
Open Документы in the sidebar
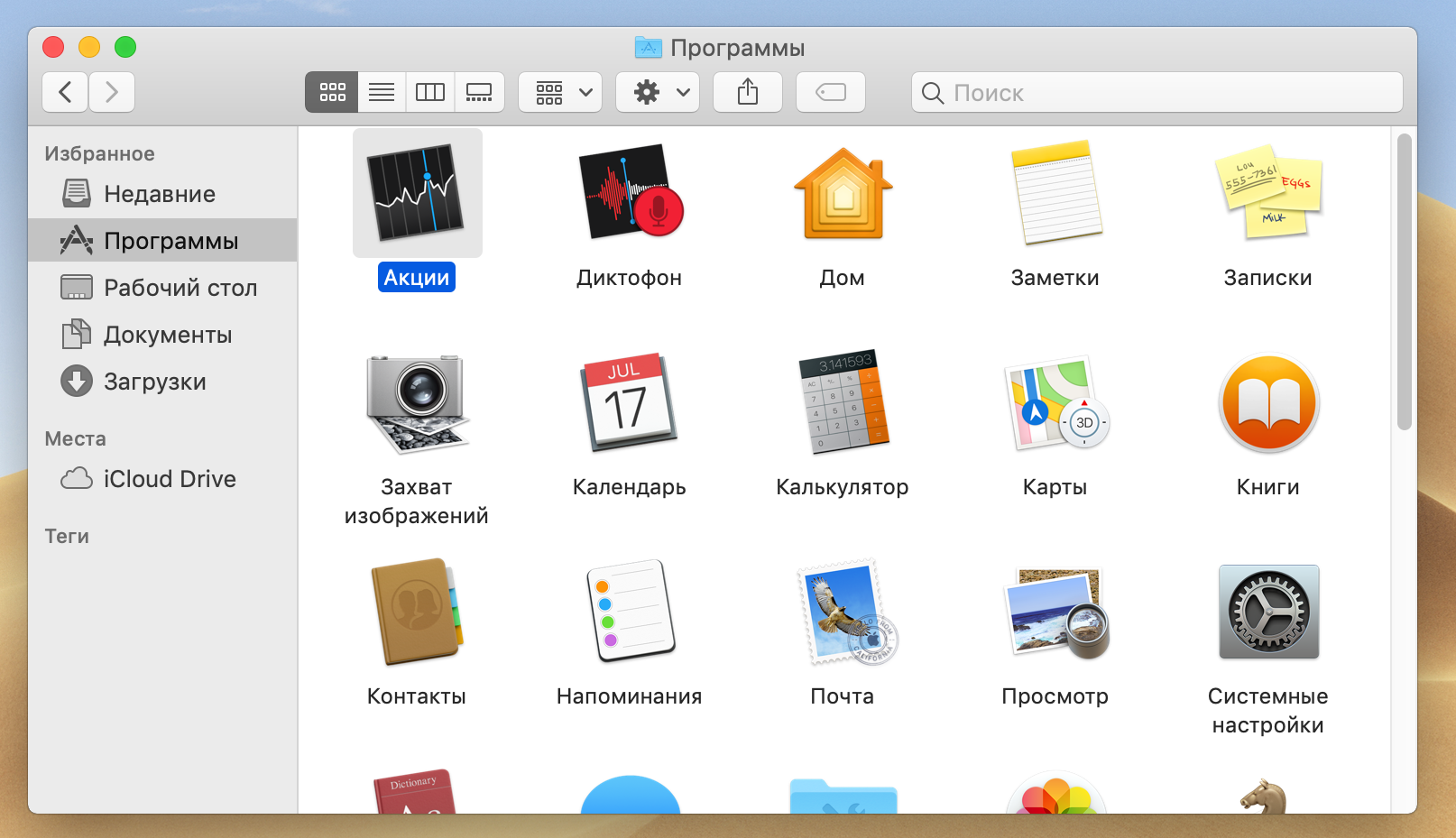coord(162,334)
